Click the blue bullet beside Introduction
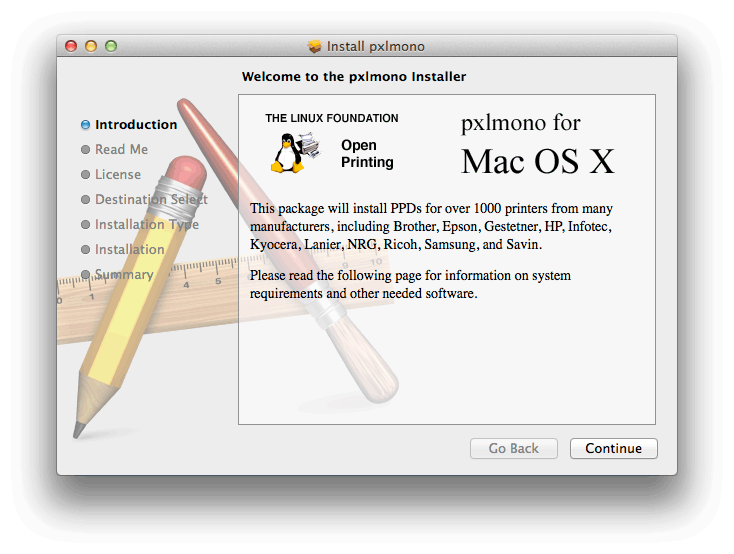Image resolution: width=734 pixels, height=554 pixels. tap(85, 125)
